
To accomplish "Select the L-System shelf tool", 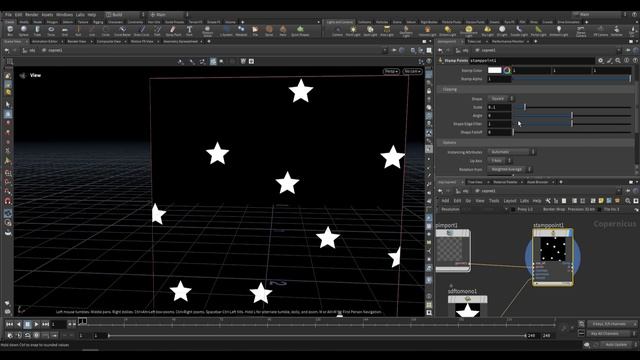I will coord(226,31).
